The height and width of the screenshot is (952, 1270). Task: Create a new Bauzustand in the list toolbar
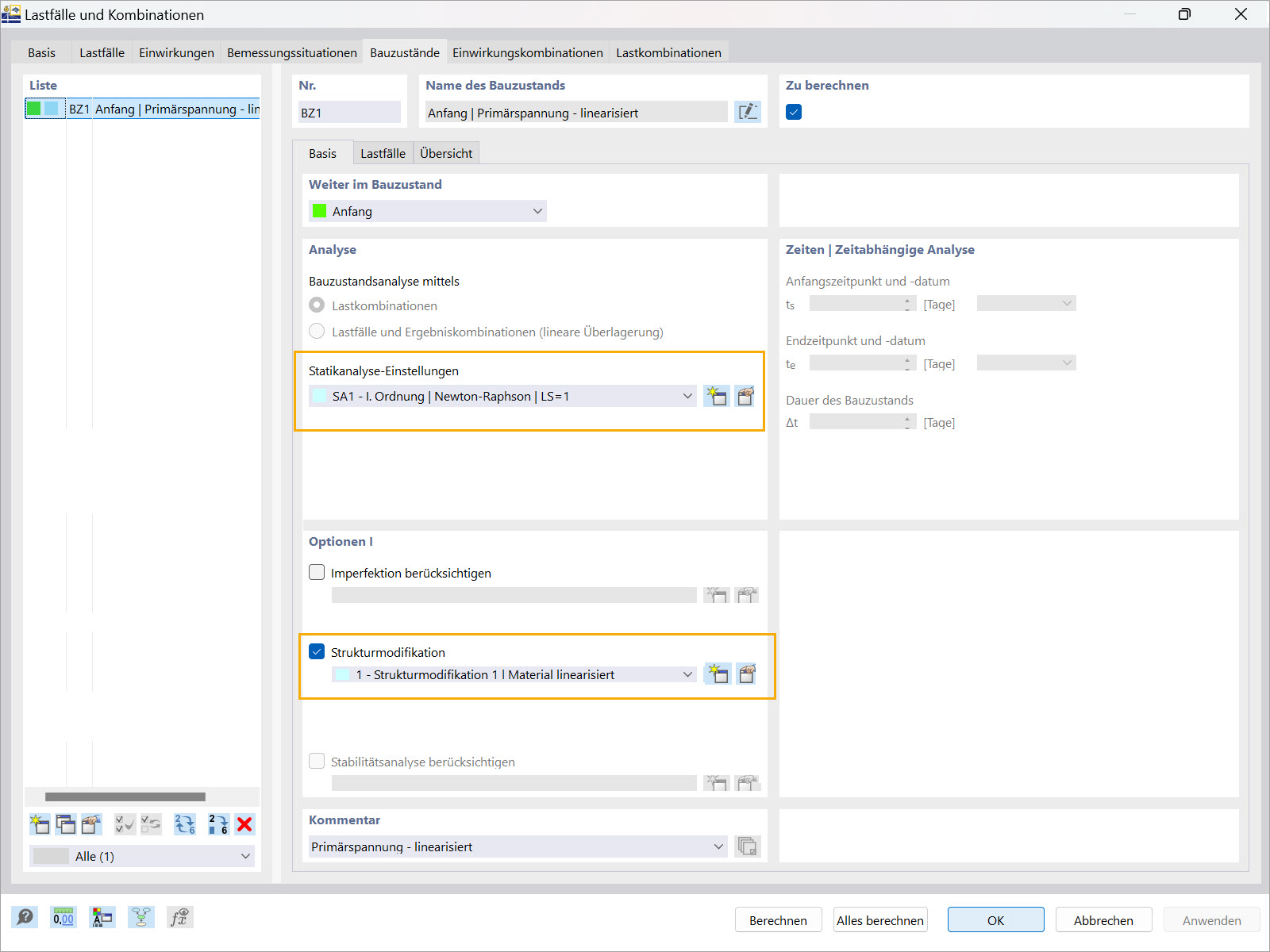pyautogui.click(x=40, y=824)
